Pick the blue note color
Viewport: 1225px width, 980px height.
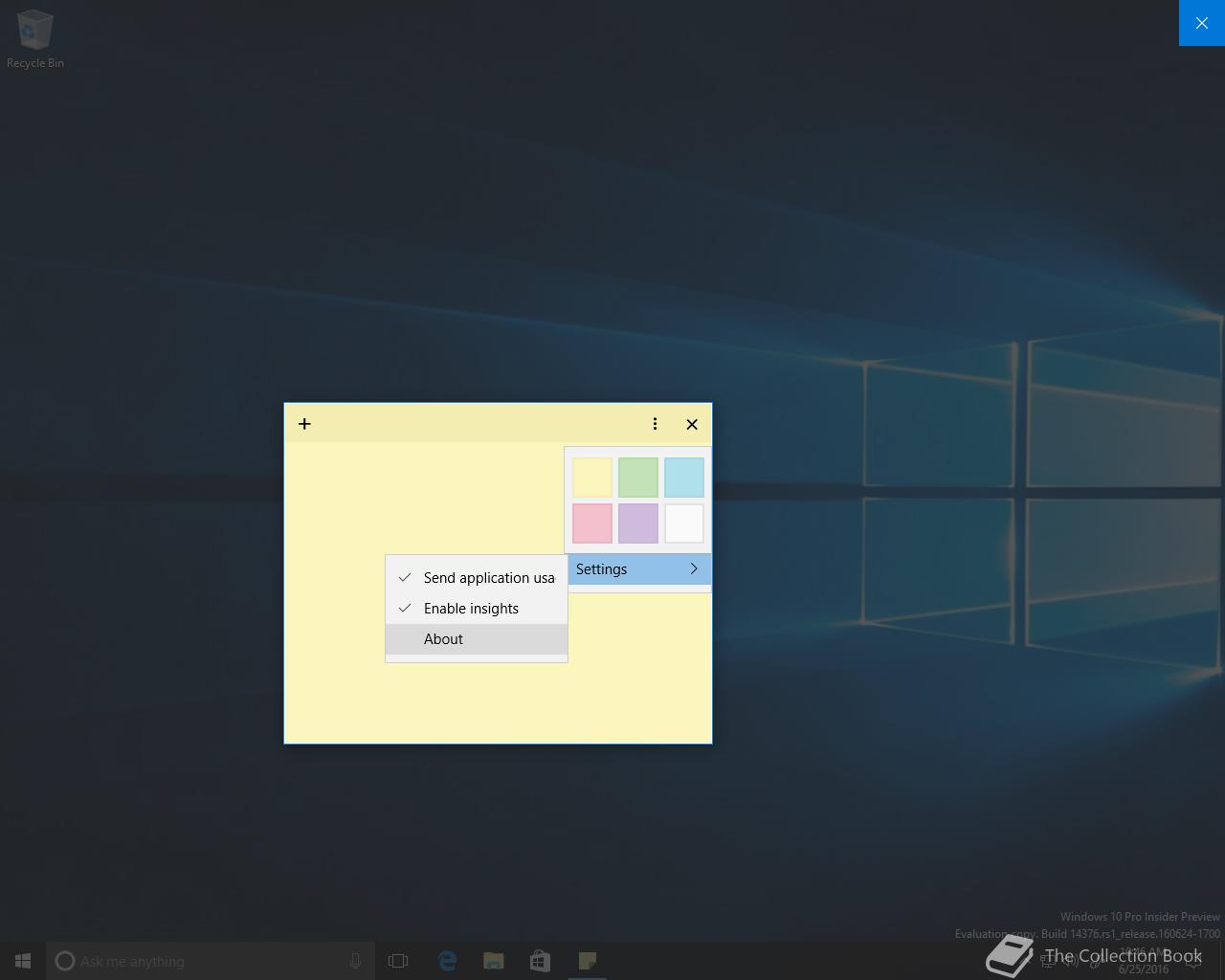tap(684, 478)
